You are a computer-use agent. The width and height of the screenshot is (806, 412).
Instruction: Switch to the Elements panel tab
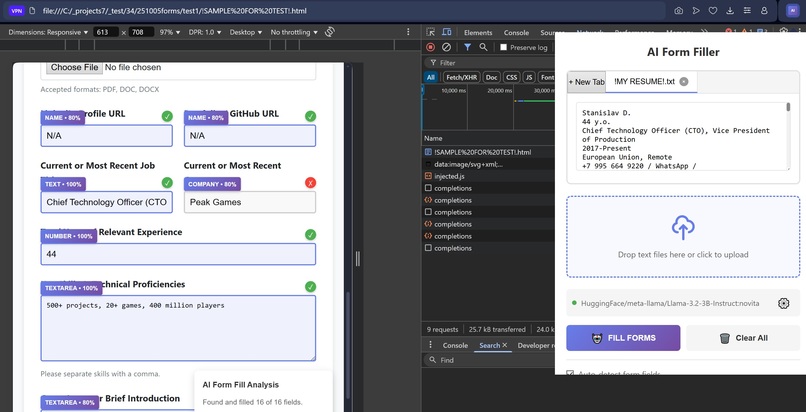[x=478, y=32]
